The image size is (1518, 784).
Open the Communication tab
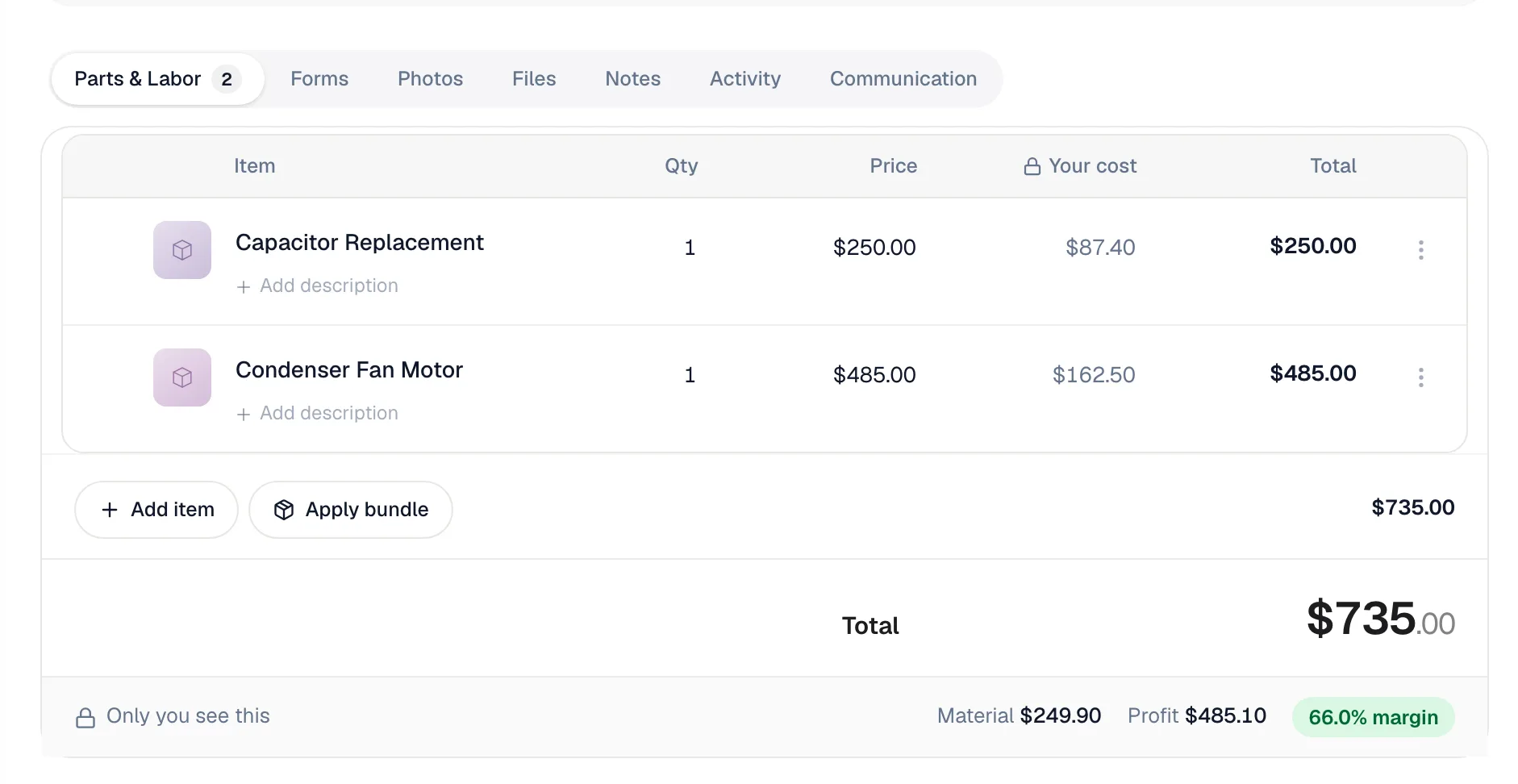903,79
